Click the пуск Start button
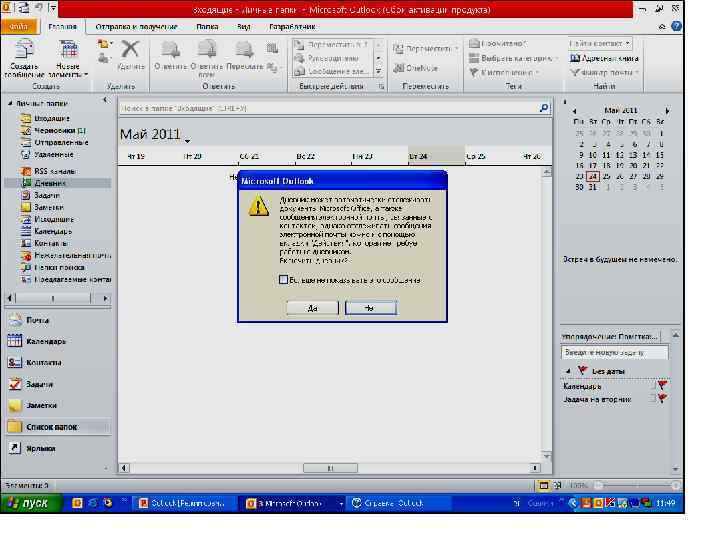Screen dimensions: 720x540 click(31, 503)
